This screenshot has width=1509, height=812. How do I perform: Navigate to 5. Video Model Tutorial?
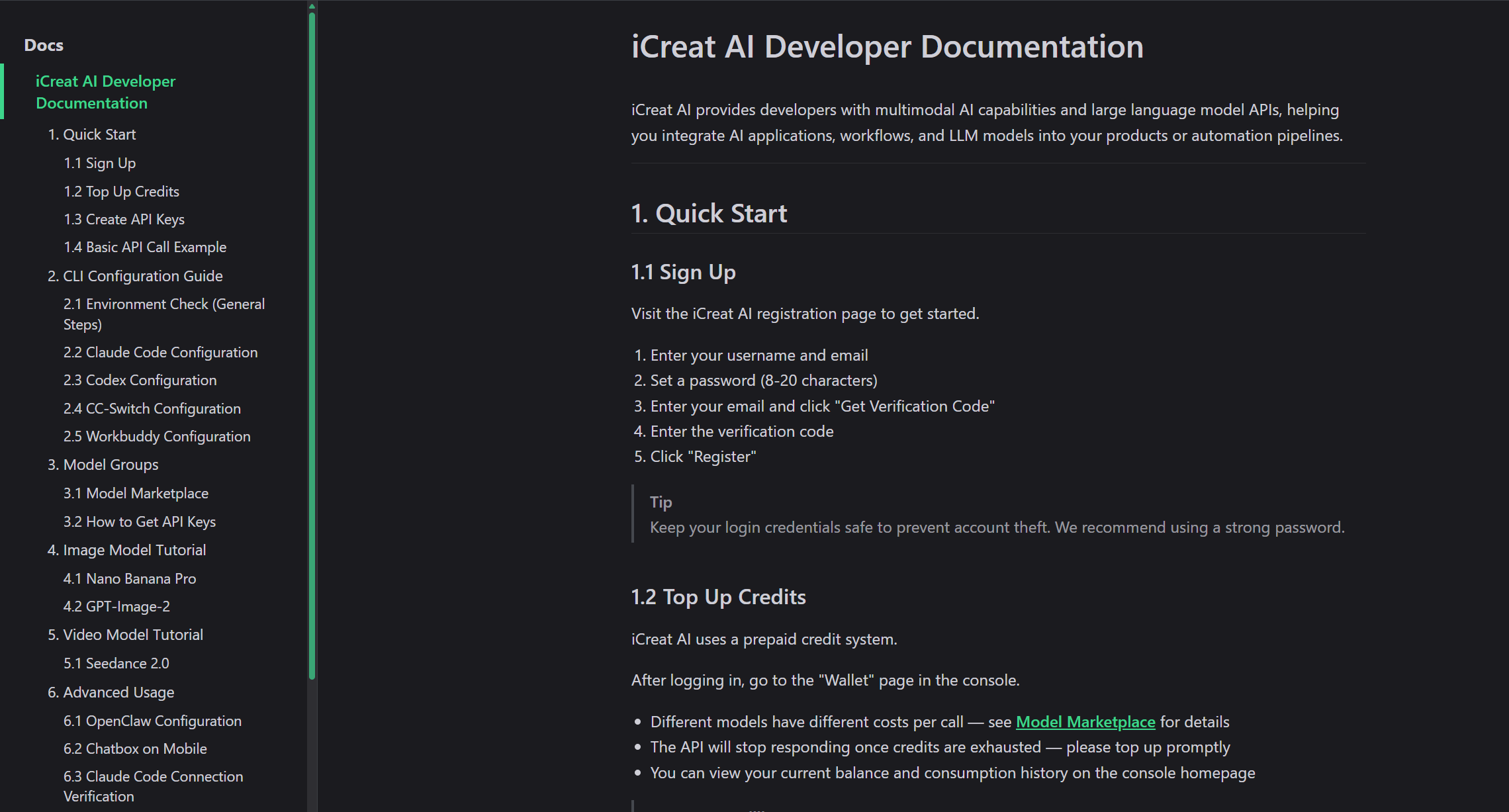click(125, 635)
